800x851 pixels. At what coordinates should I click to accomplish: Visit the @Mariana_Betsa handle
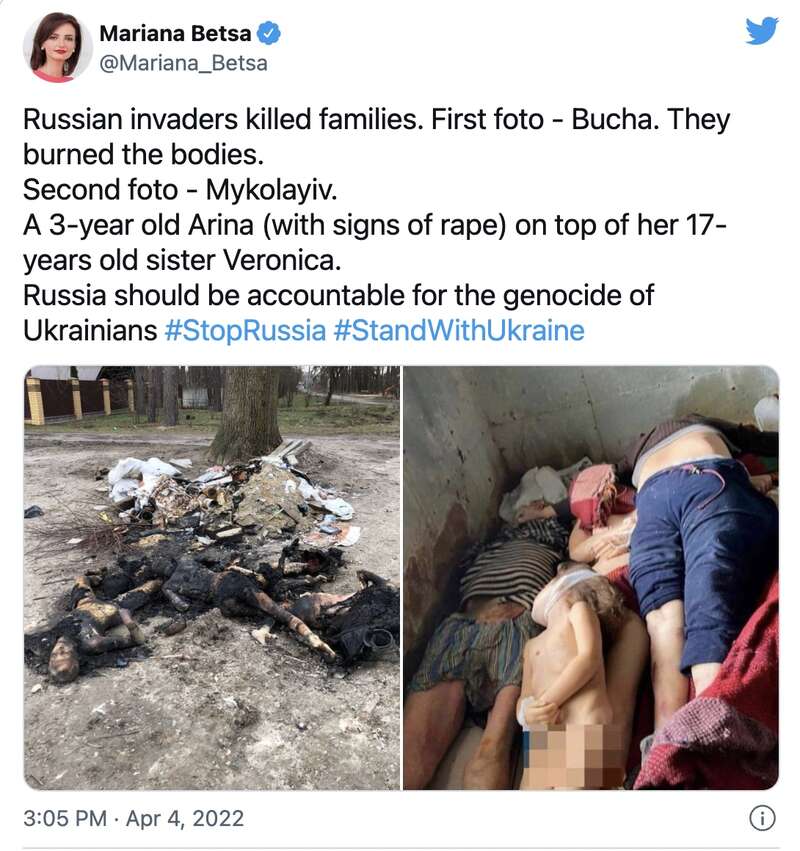pyautogui.click(x=183, y=63)
